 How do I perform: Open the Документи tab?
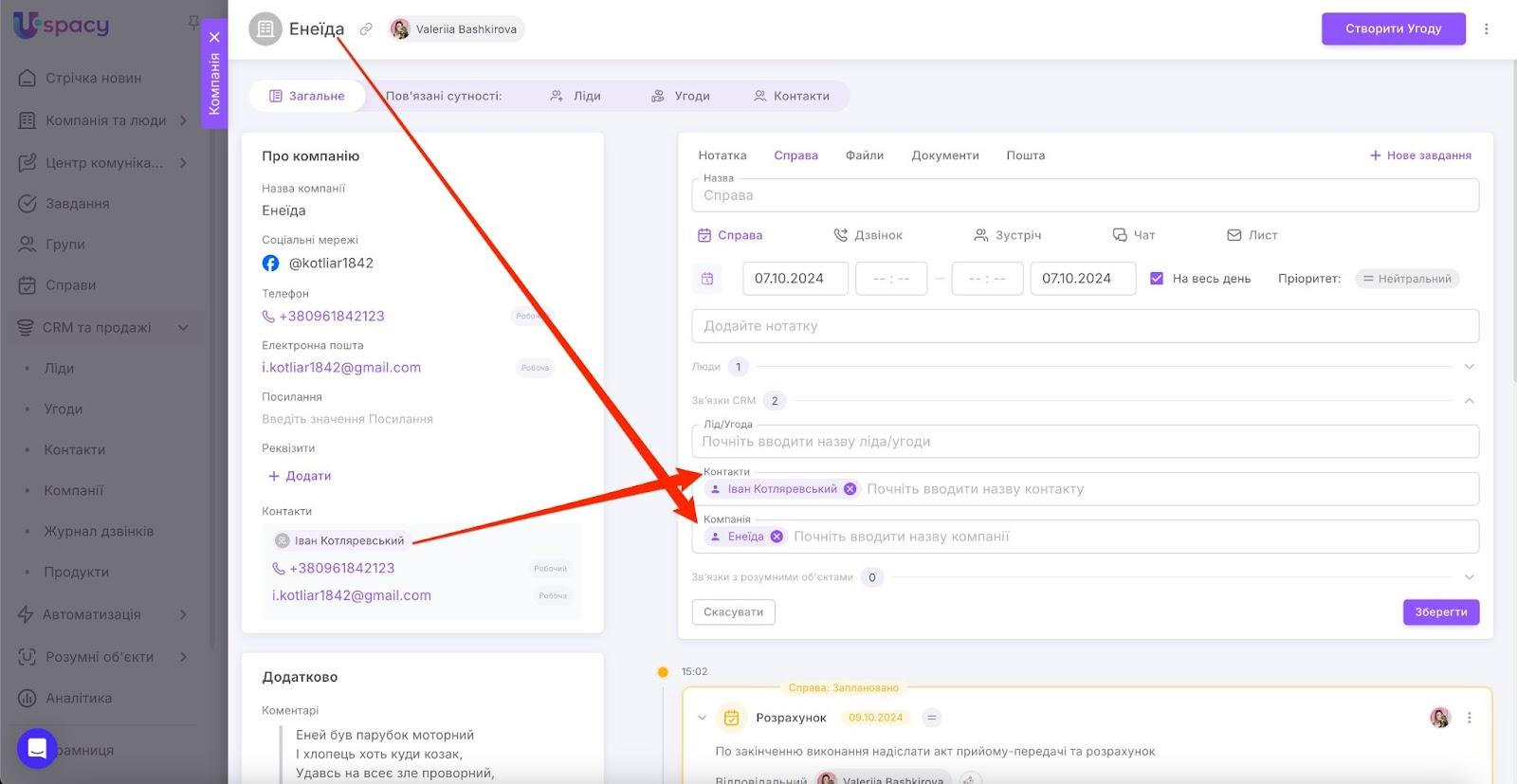(x=945, y=155)
